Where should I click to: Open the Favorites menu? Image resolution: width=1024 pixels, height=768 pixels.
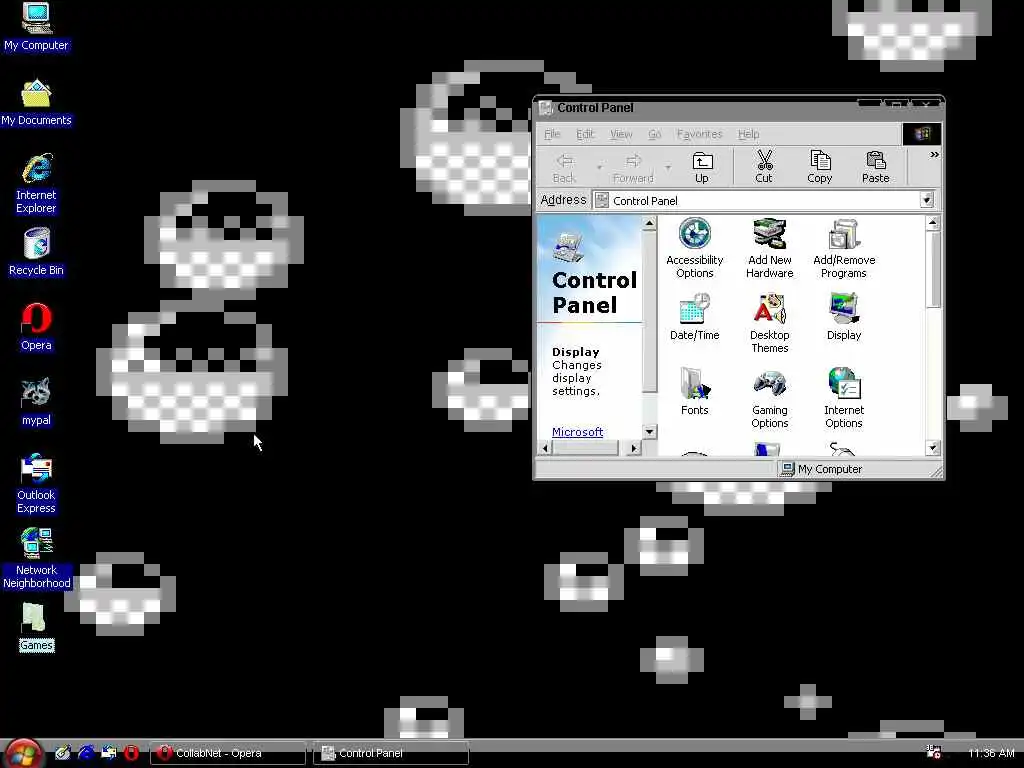tap(699, 134)
